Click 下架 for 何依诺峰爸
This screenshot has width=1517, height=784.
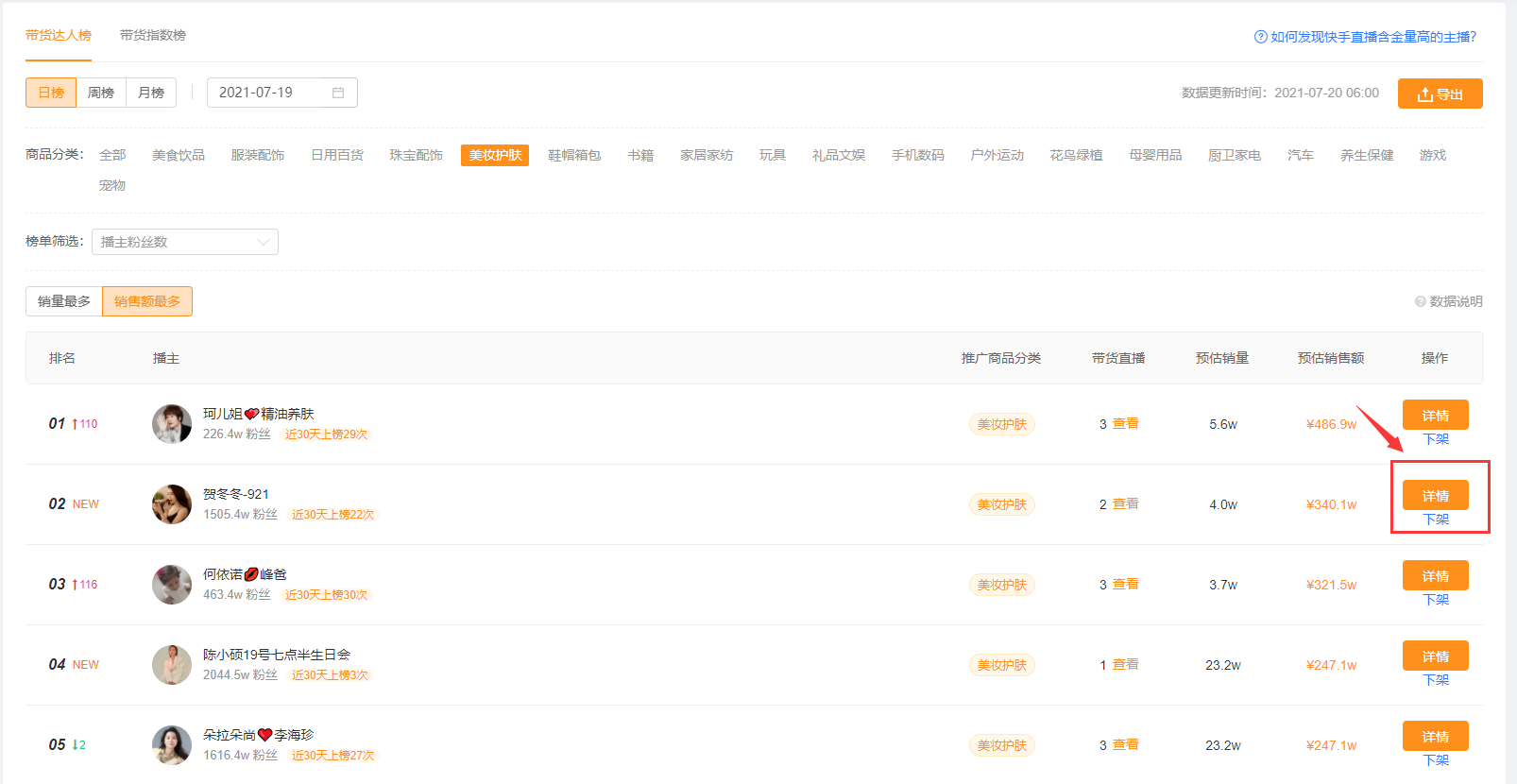(x=1436, y=600)
